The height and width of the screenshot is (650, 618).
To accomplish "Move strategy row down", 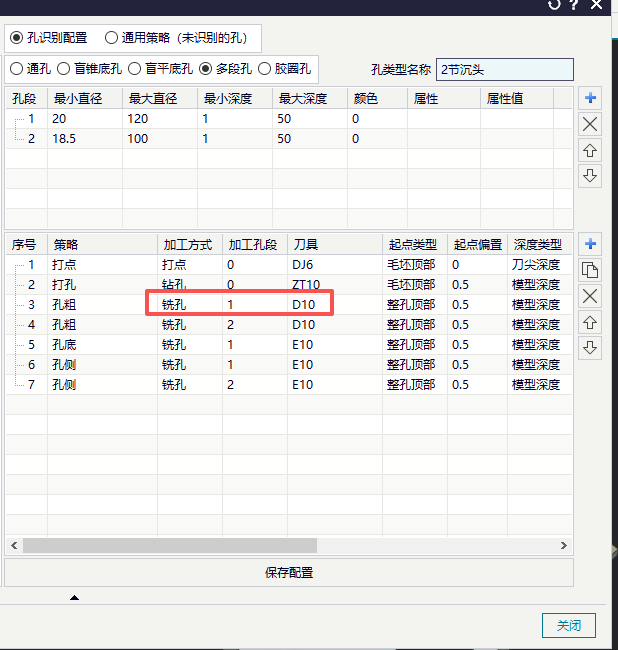I will click(x=590, y=348).
